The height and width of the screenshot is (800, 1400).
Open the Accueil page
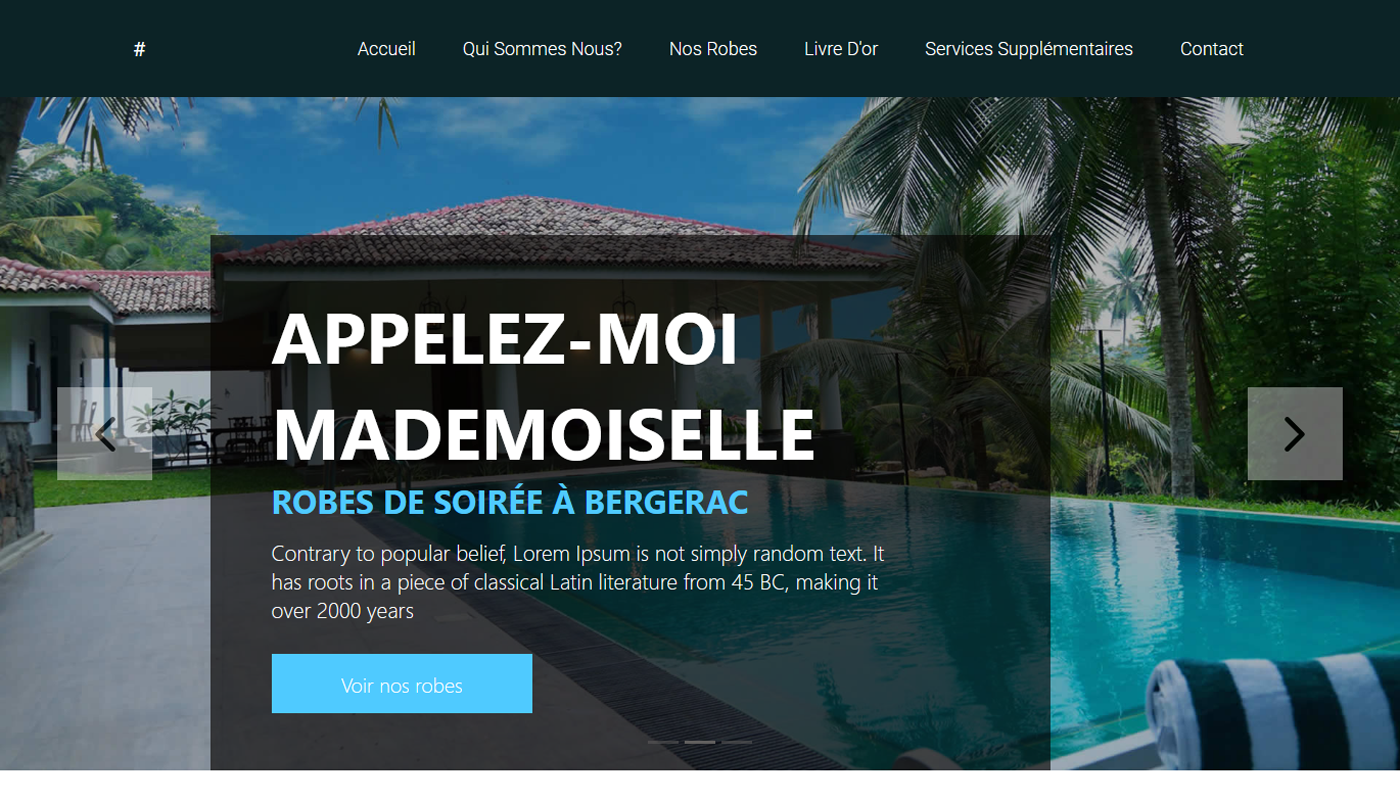click(387, 49)
